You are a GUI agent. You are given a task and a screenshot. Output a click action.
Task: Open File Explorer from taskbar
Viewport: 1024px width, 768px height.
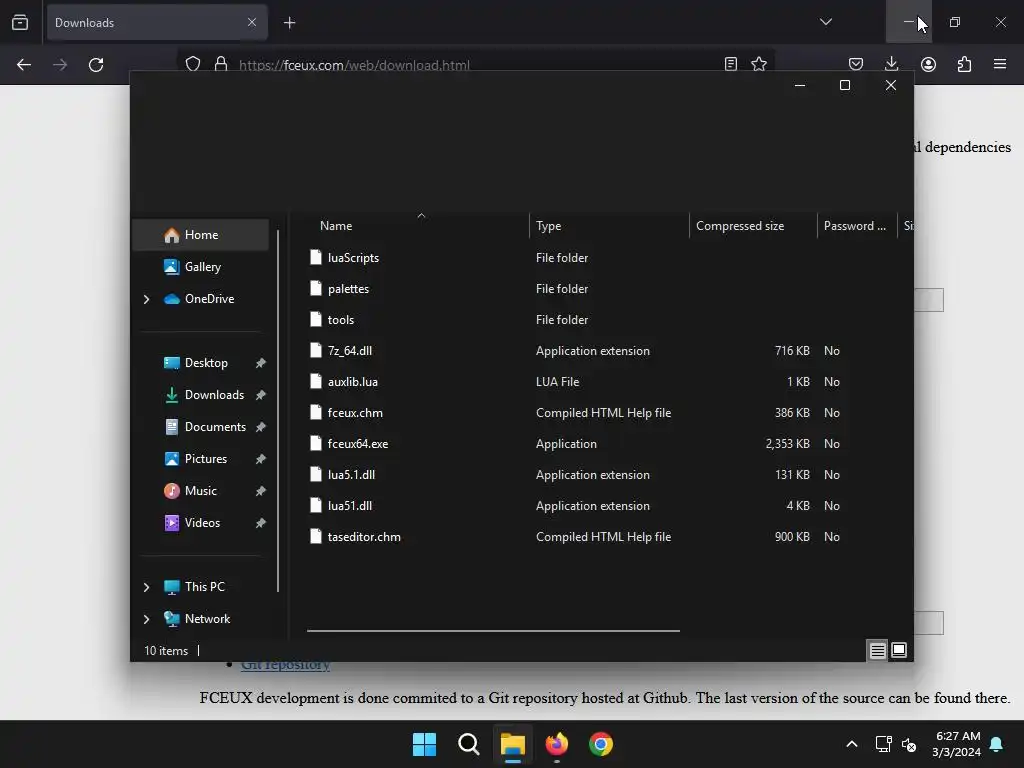click(x=513, y=744)
